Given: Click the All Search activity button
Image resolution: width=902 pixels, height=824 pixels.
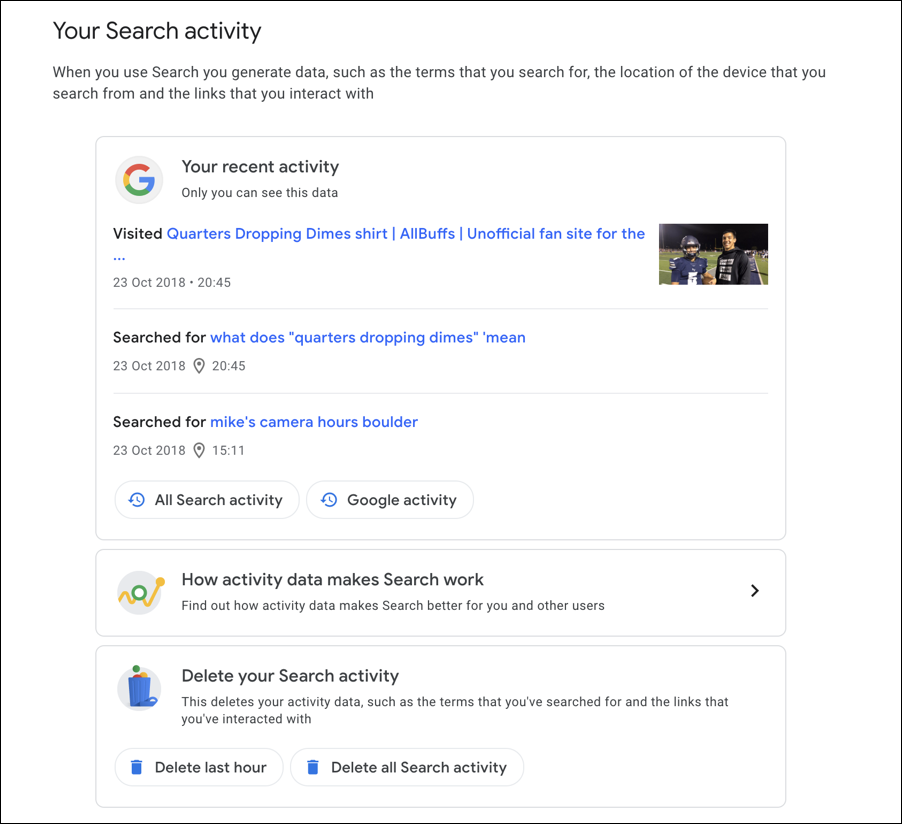Looking at the screenshot, I should 207,499.
